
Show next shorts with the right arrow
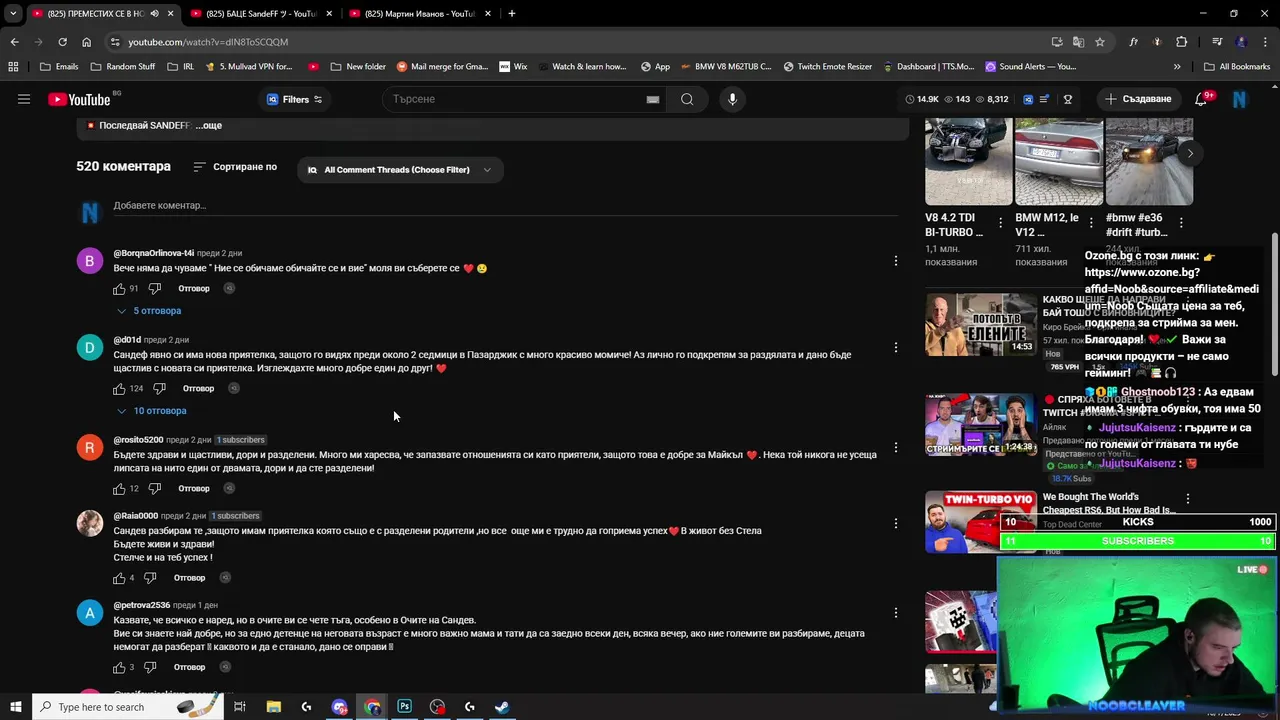[1190, 153]
